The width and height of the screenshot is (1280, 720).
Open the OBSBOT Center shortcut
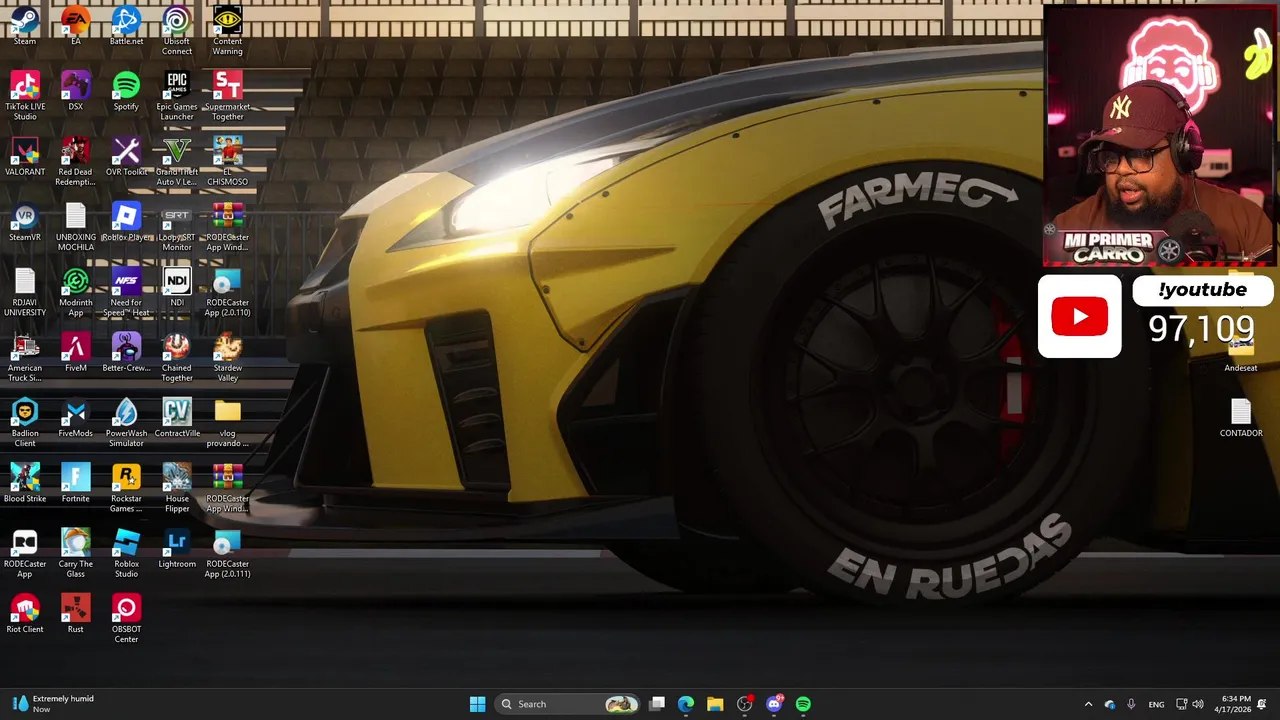[126, 618]
